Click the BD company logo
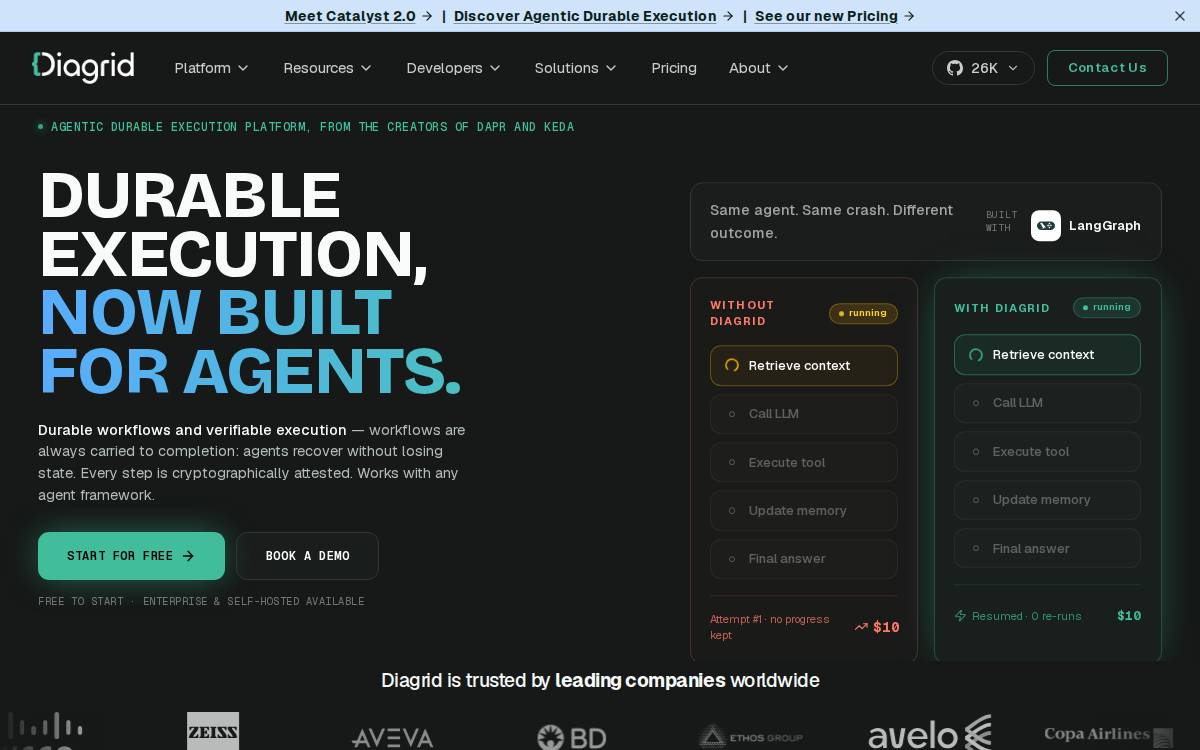This screenshot has height=750, width=1200. click(x=572, y=738)
